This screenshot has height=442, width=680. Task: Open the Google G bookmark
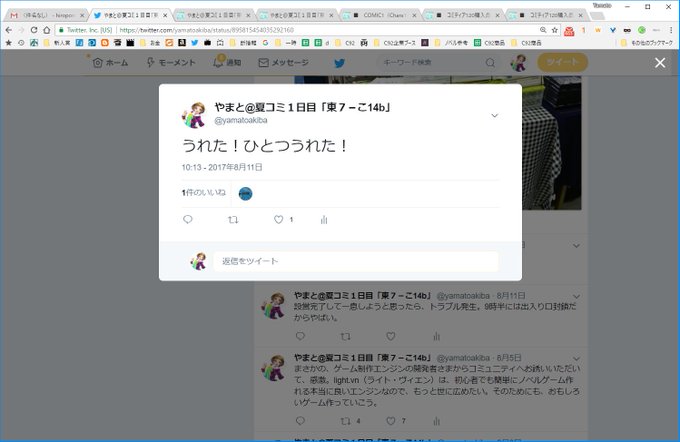pos(265,43)
